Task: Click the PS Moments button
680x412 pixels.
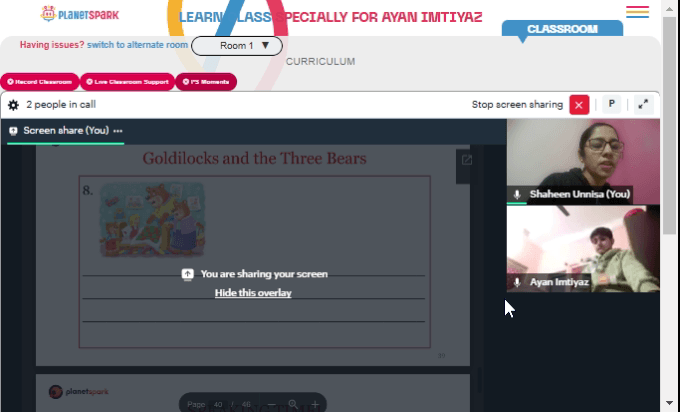Action: [x=206, y=82]
